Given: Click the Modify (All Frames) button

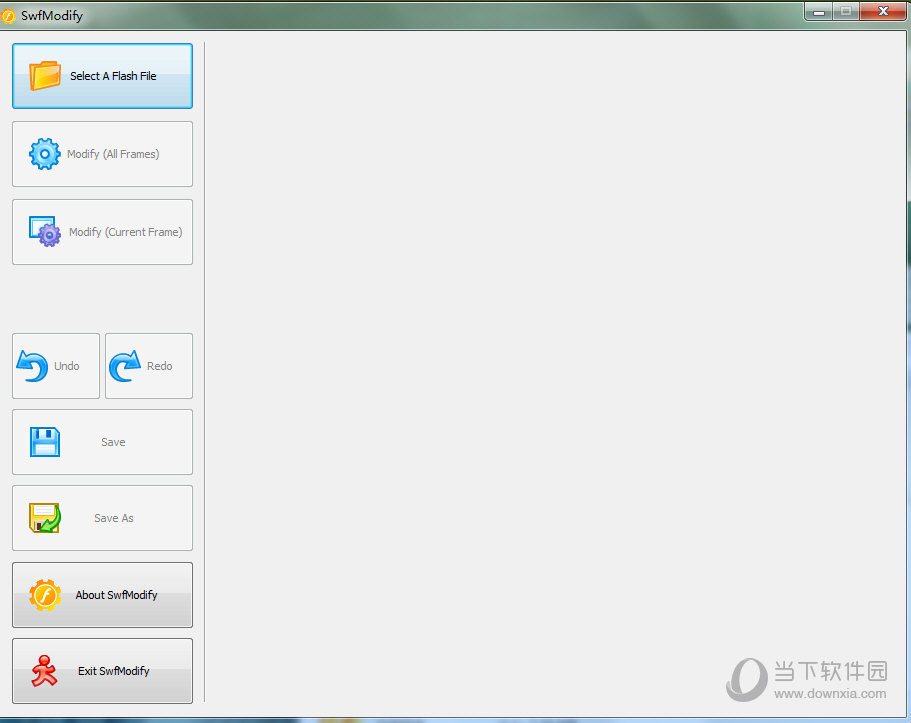Looking at the screenshot, I should coord(102,154).
